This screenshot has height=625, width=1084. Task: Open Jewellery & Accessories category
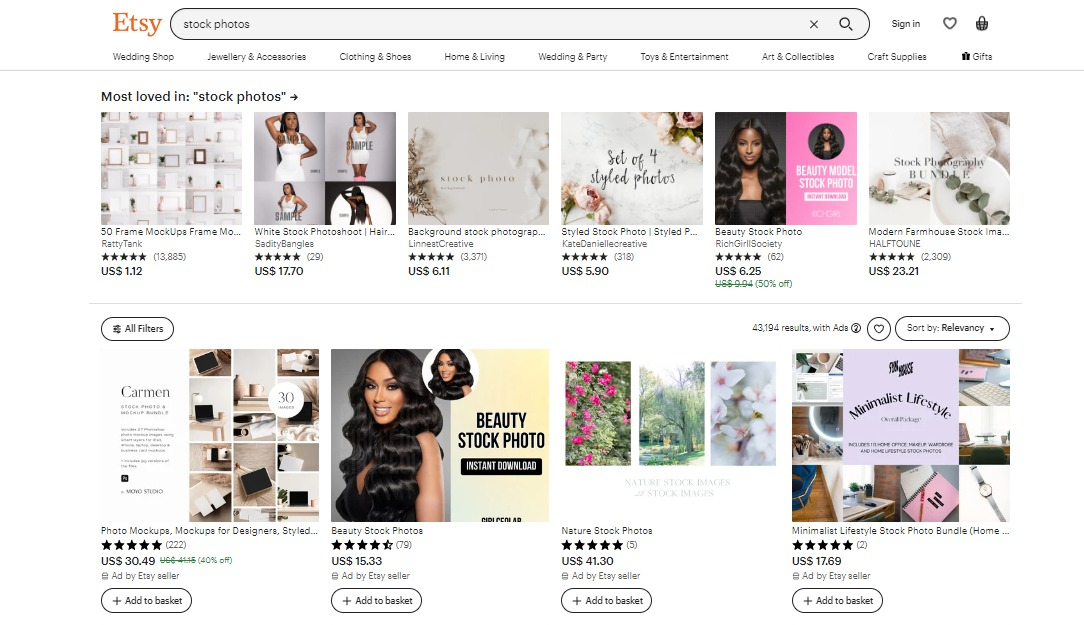click(256, 57)
